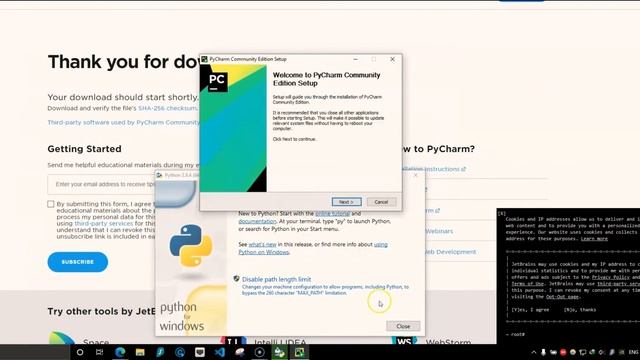
Task: Open Privacy Policy link in cookie panel
Action: [611, 277]
